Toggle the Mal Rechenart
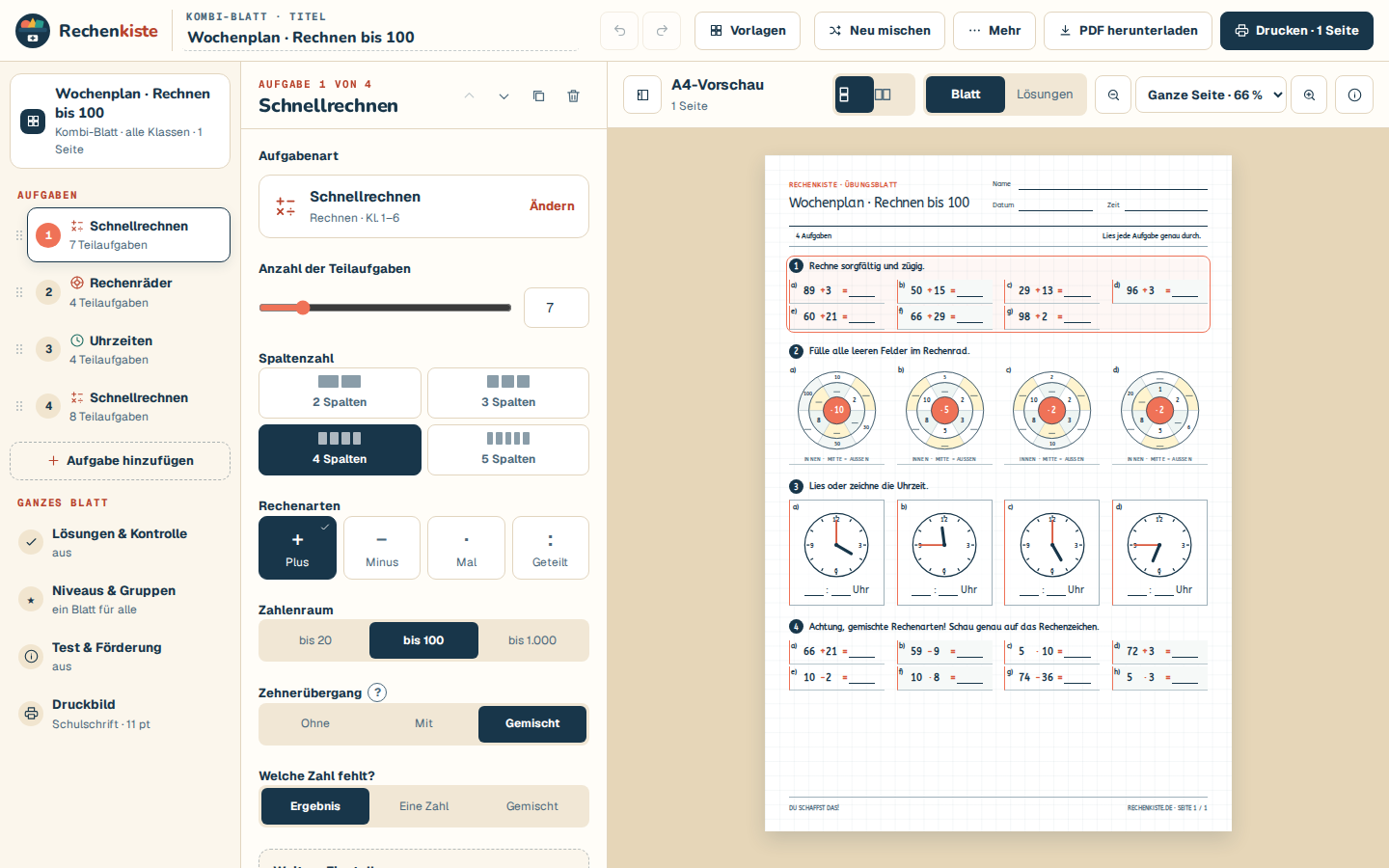Viewport: 1389px width, 868px height. [x=467, y=548]
